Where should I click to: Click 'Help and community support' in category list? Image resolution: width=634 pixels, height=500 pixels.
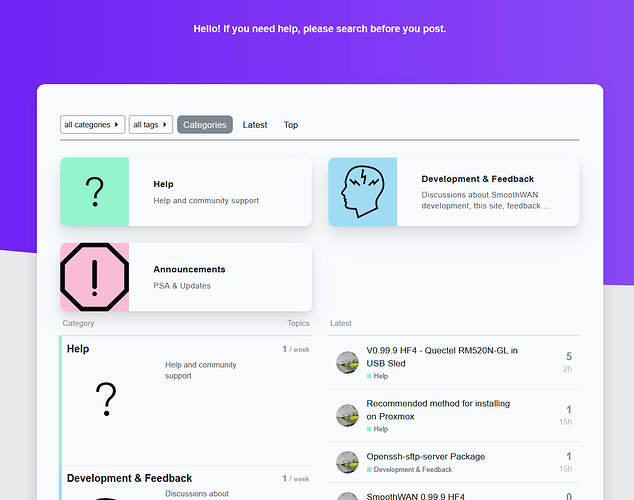pyautogui.click(x=201, y=370)
